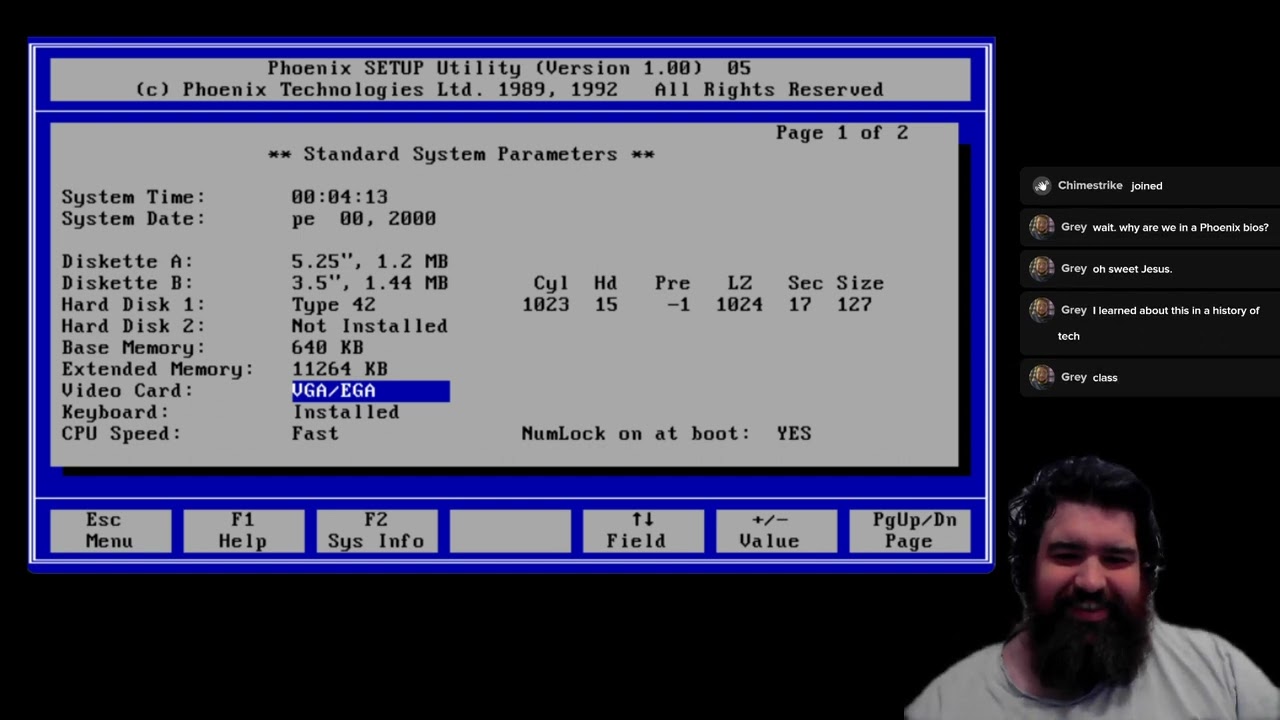Click Hard Disk 1 Type 42 value
This screenshot has height=720, width=1280.
334,305
